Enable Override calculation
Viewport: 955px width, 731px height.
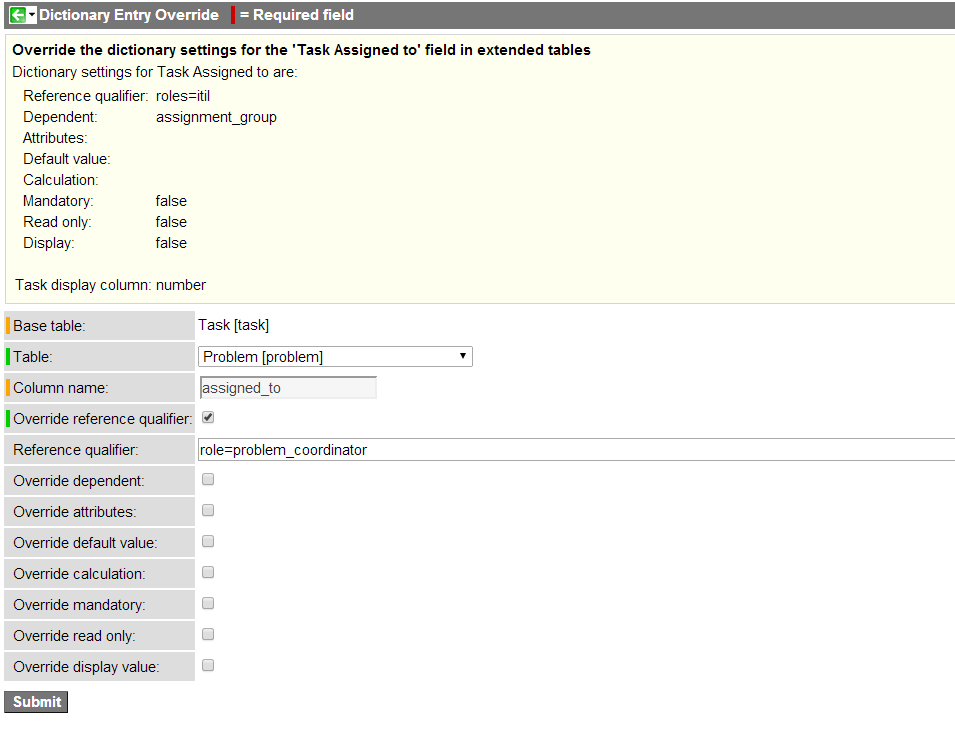click(x=206, y=572)
